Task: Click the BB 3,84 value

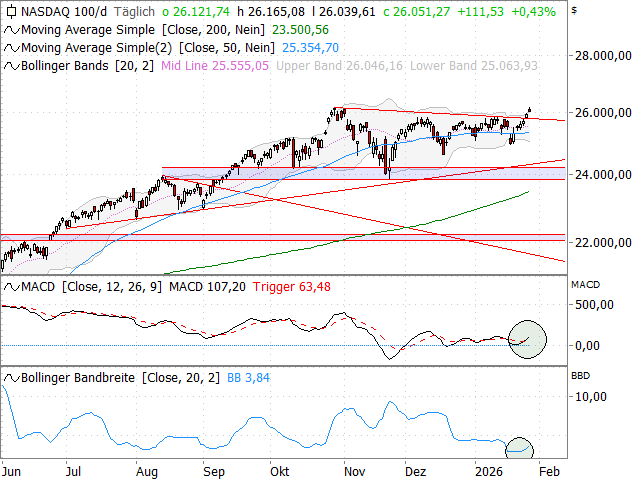Action: (x=248, y=378)
